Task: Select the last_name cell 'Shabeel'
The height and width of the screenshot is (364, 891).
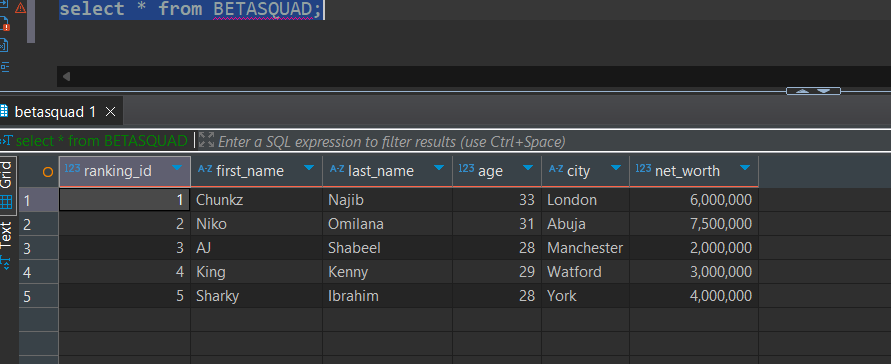Action: pyautogui.click(x=388, y=248)
